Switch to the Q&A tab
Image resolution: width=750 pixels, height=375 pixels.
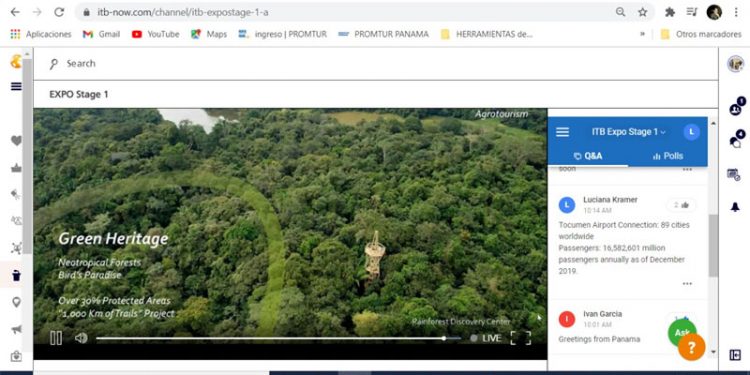pos(588,156)
